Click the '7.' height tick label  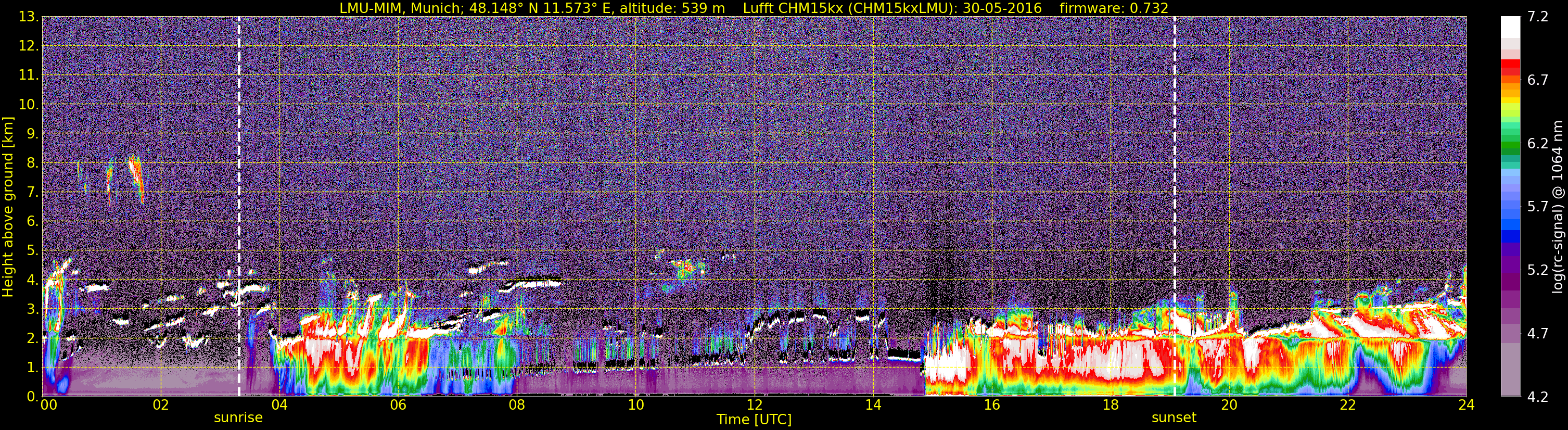click(33, 193)
